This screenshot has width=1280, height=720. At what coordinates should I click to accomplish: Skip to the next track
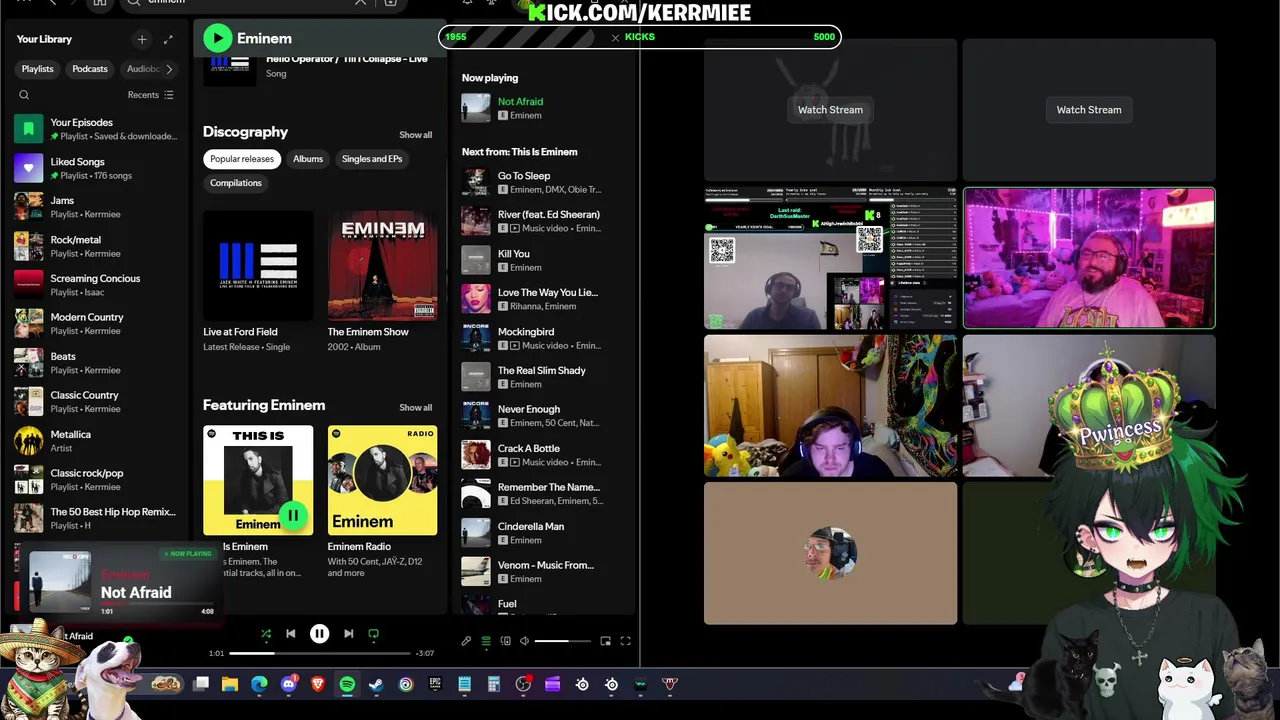coord(348,633)
